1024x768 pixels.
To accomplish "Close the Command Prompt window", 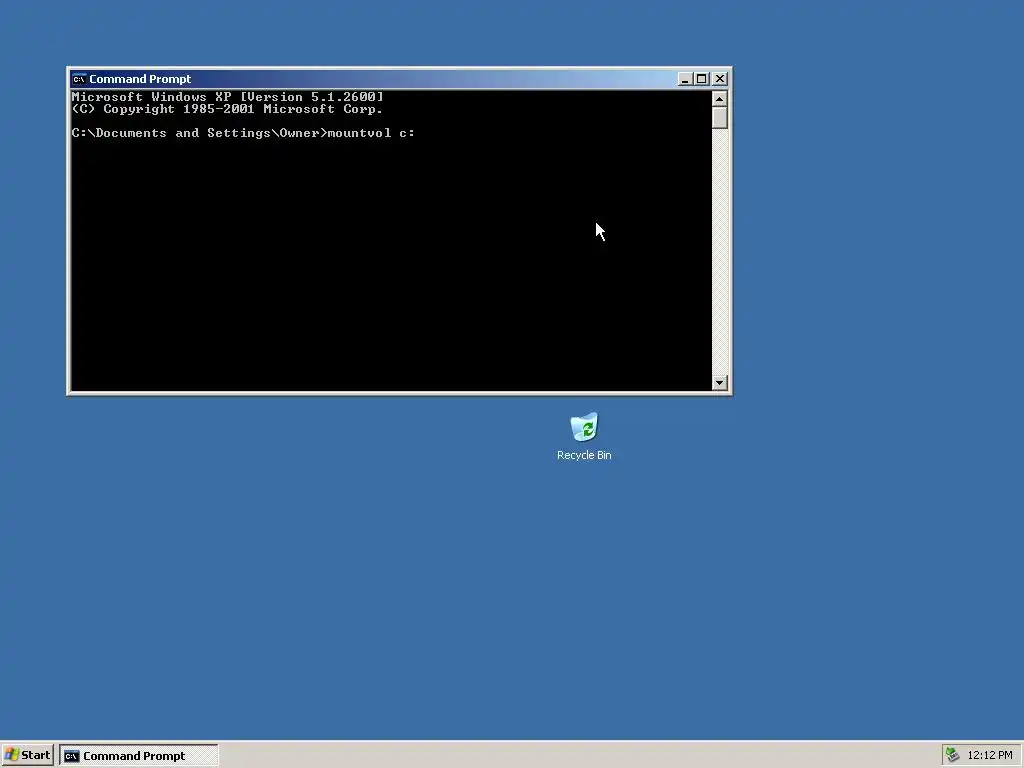I will click(720, 79).
